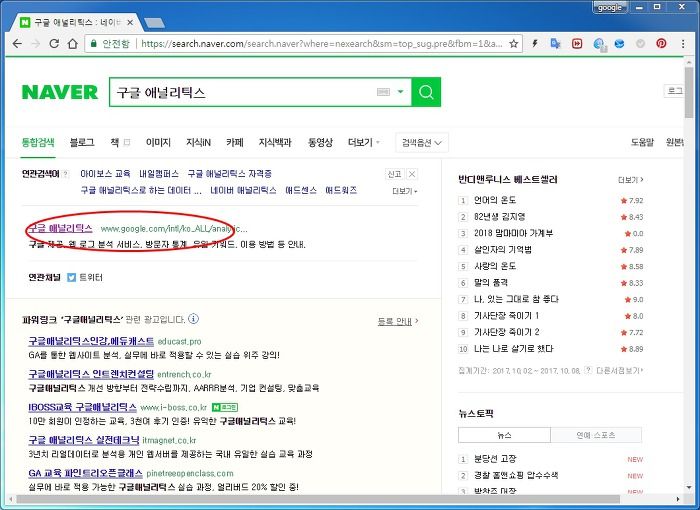
Task: Click the secure padlock icon
Action: pyautogui.click(x=93, y=43)
